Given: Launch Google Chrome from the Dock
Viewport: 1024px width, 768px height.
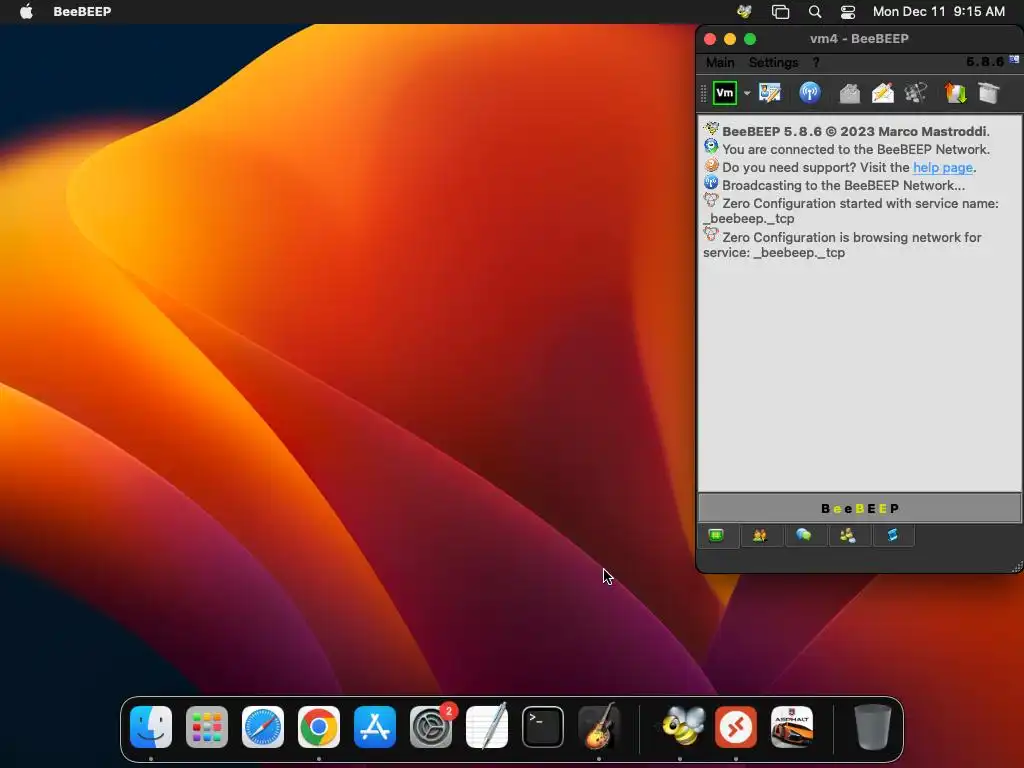Looking at the screenshot, I should [319, 727].
